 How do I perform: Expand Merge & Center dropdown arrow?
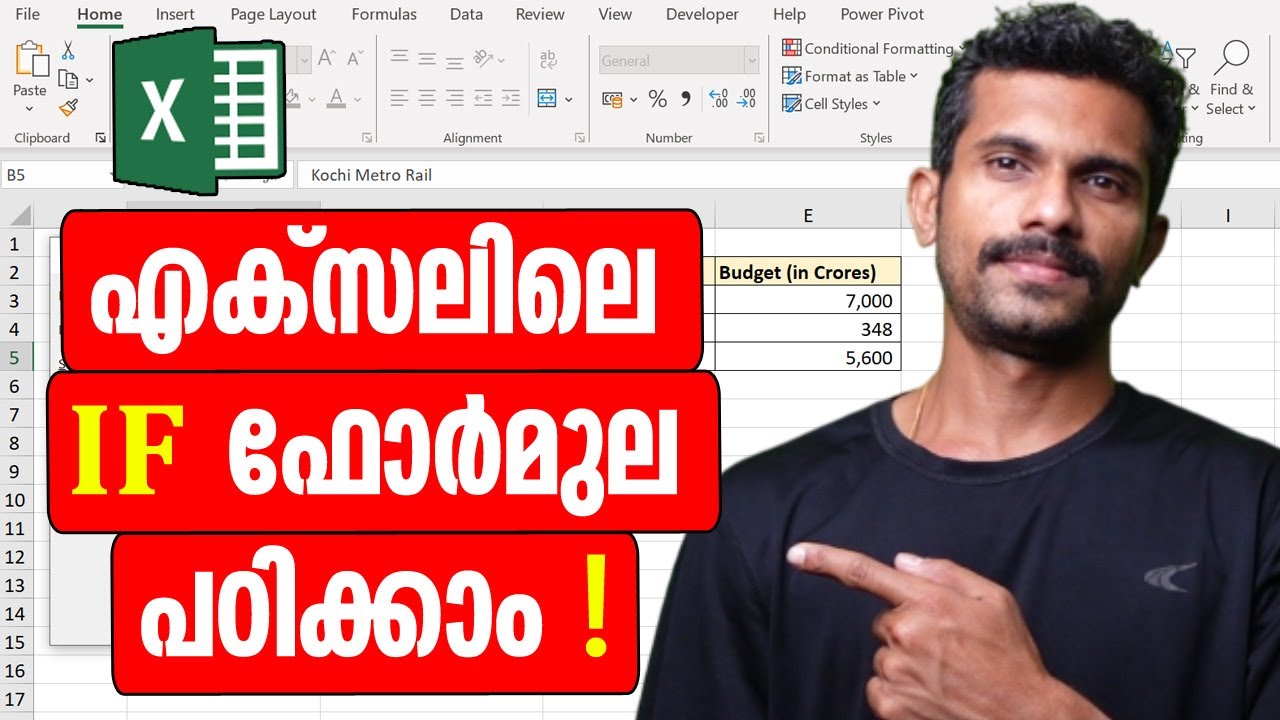[x=569, y=99]
